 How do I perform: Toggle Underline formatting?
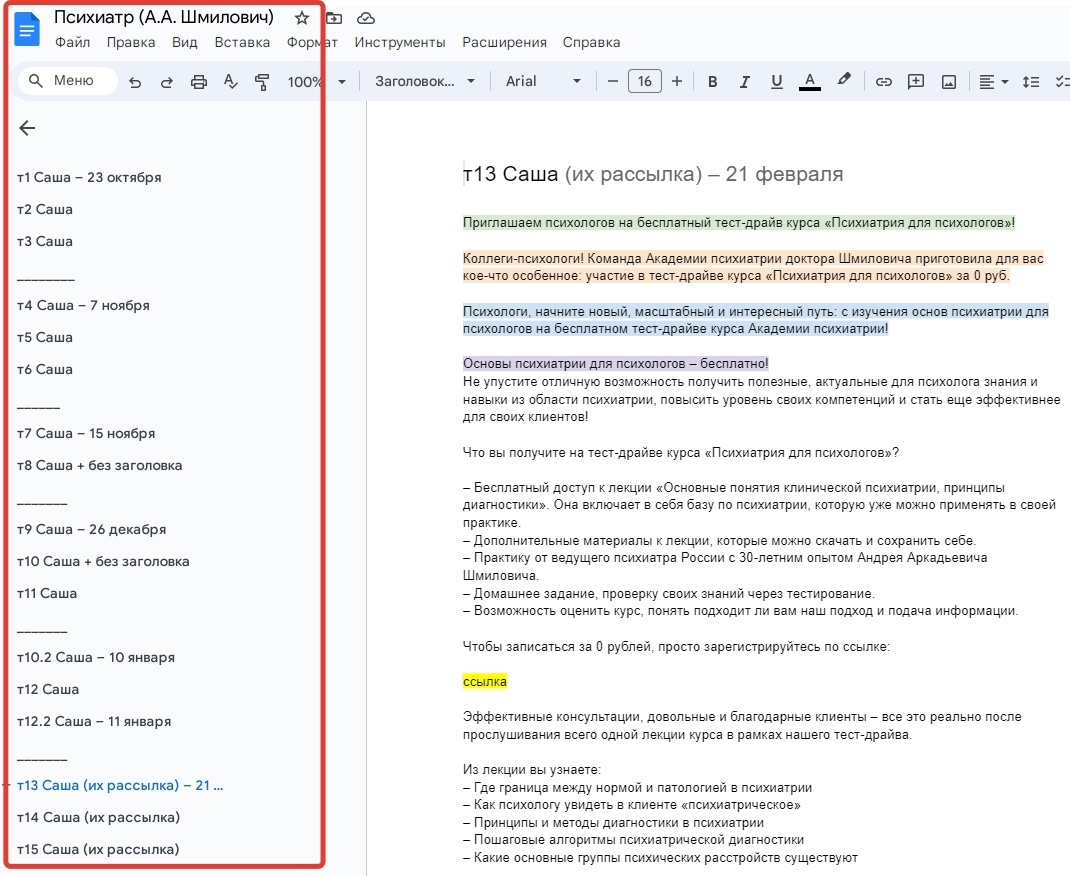click(777, 82)
